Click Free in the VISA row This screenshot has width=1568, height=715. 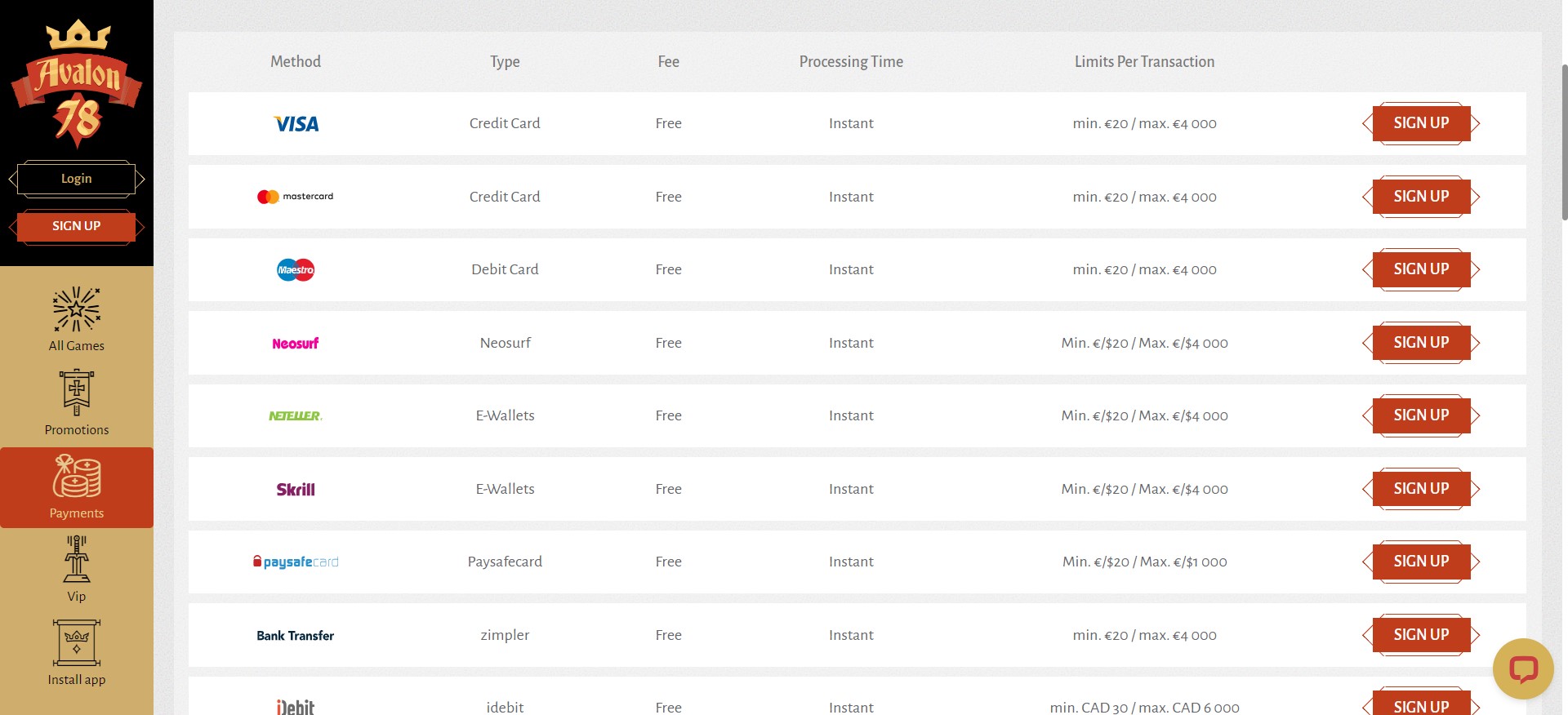coord(668,123)
